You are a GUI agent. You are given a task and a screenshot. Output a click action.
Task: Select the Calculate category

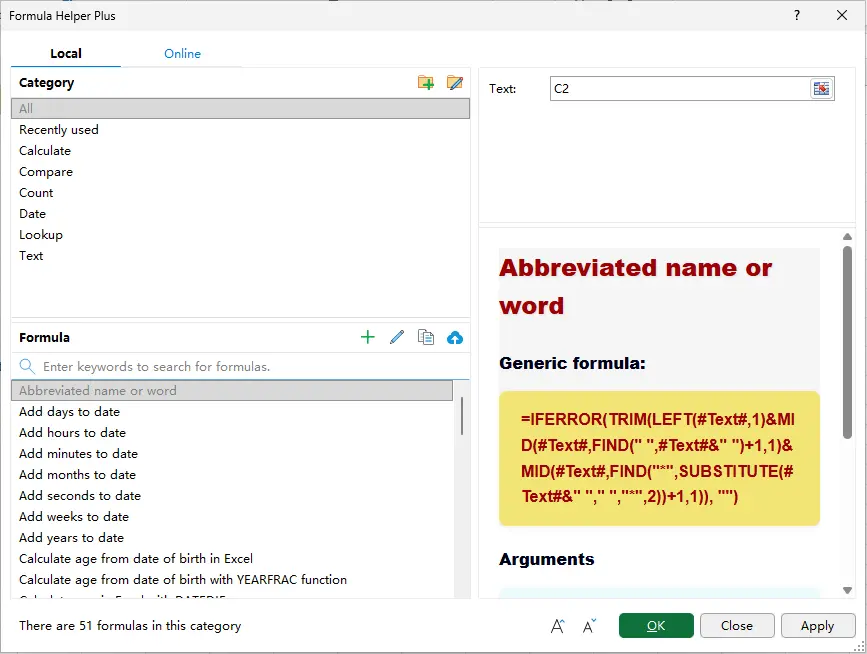241,150
